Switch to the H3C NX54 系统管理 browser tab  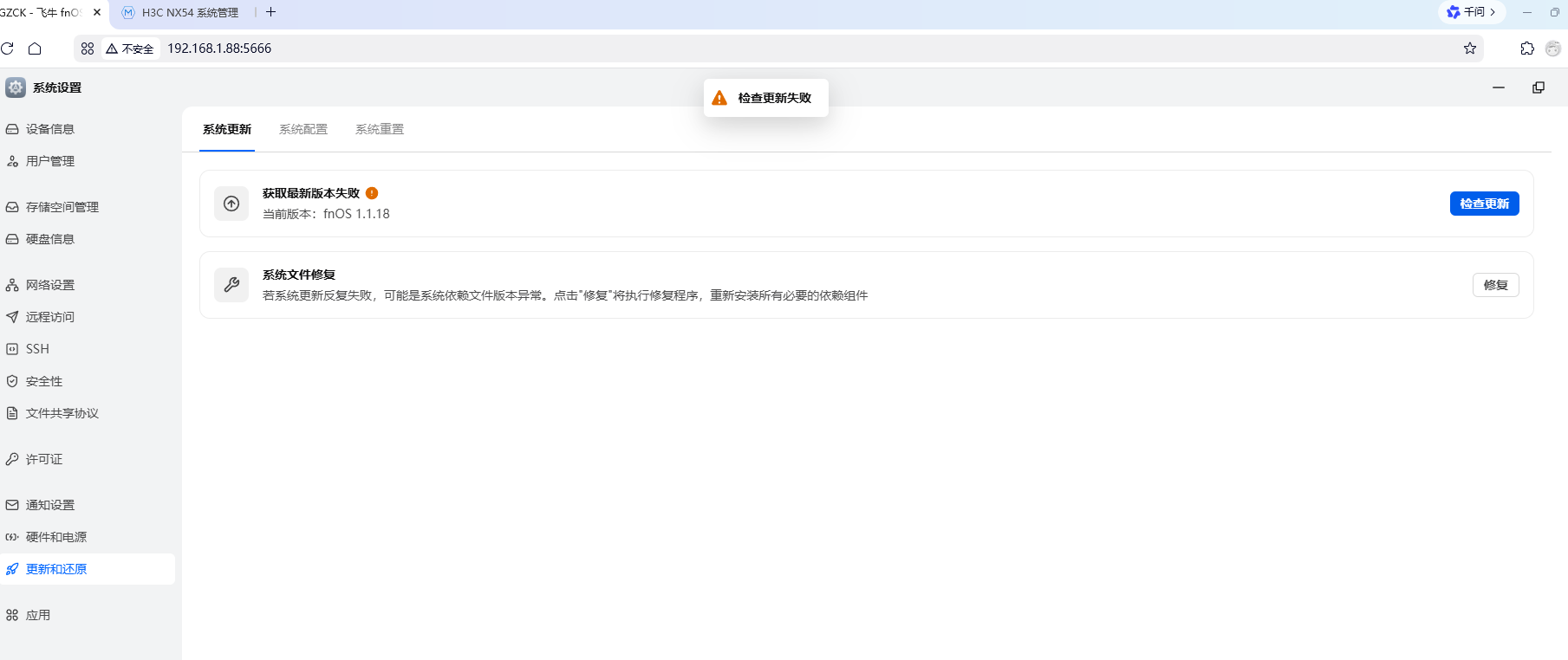click(180, 12)
